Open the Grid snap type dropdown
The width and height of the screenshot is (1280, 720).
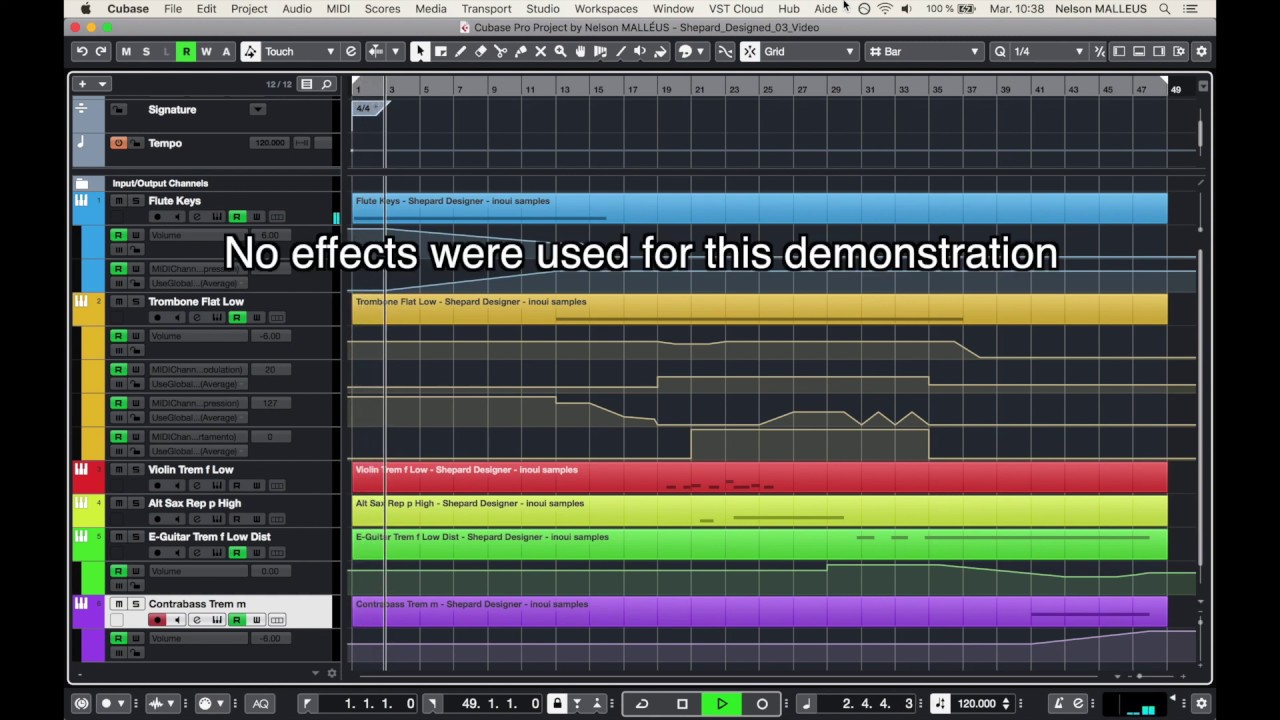point(849,52)
